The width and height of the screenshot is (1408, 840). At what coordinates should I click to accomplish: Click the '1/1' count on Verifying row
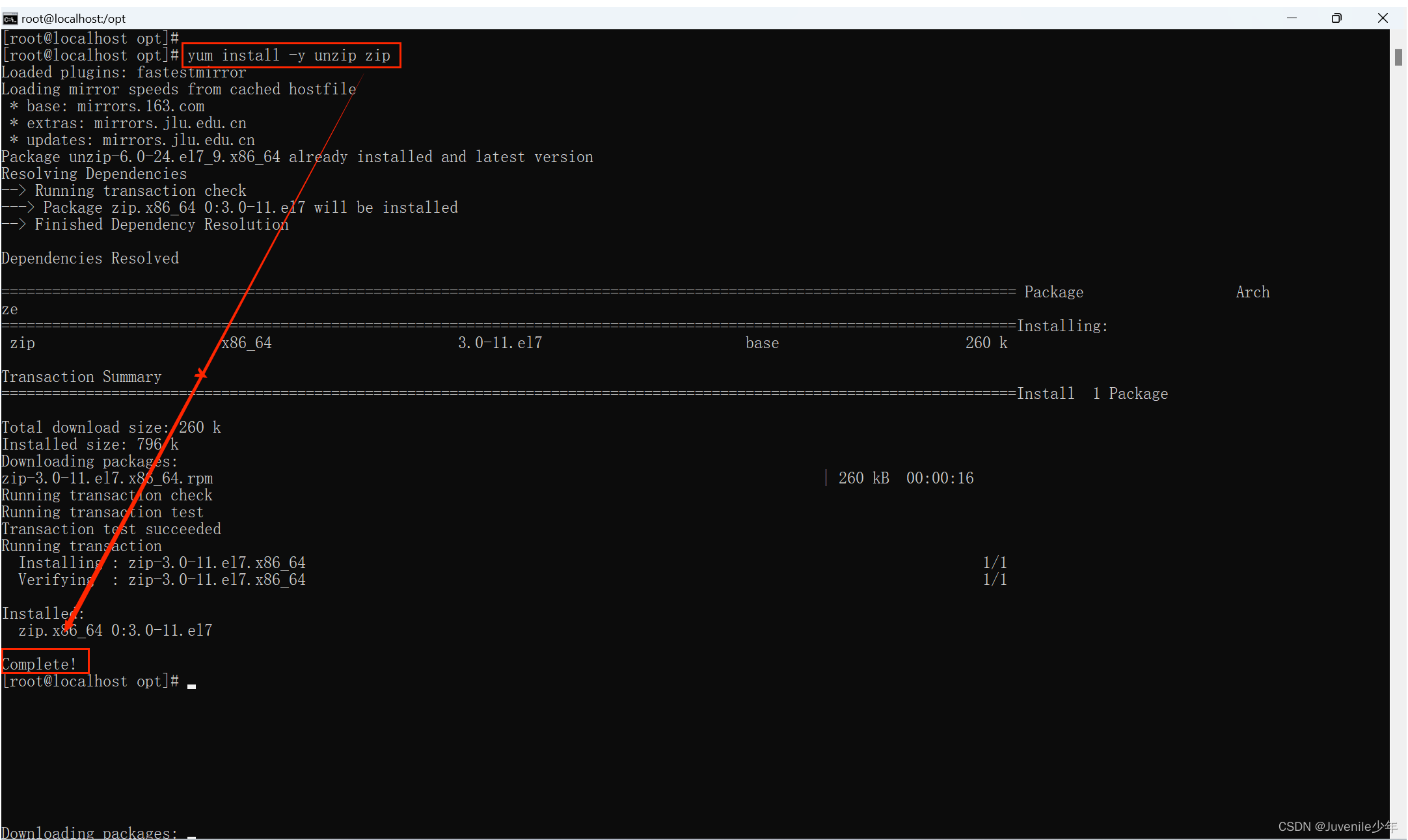(995, 580)
